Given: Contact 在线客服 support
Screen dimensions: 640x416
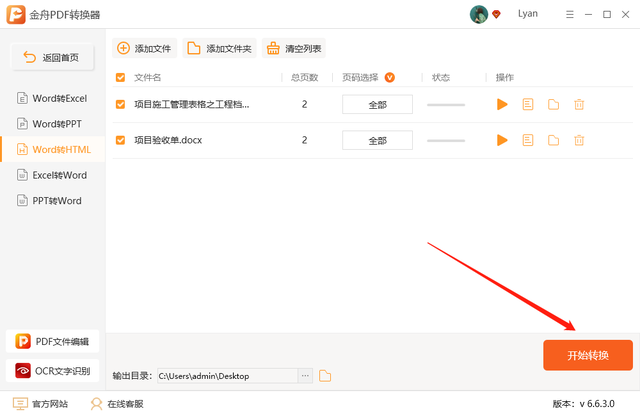Looking at the screenshot, I should pos(117,404).
